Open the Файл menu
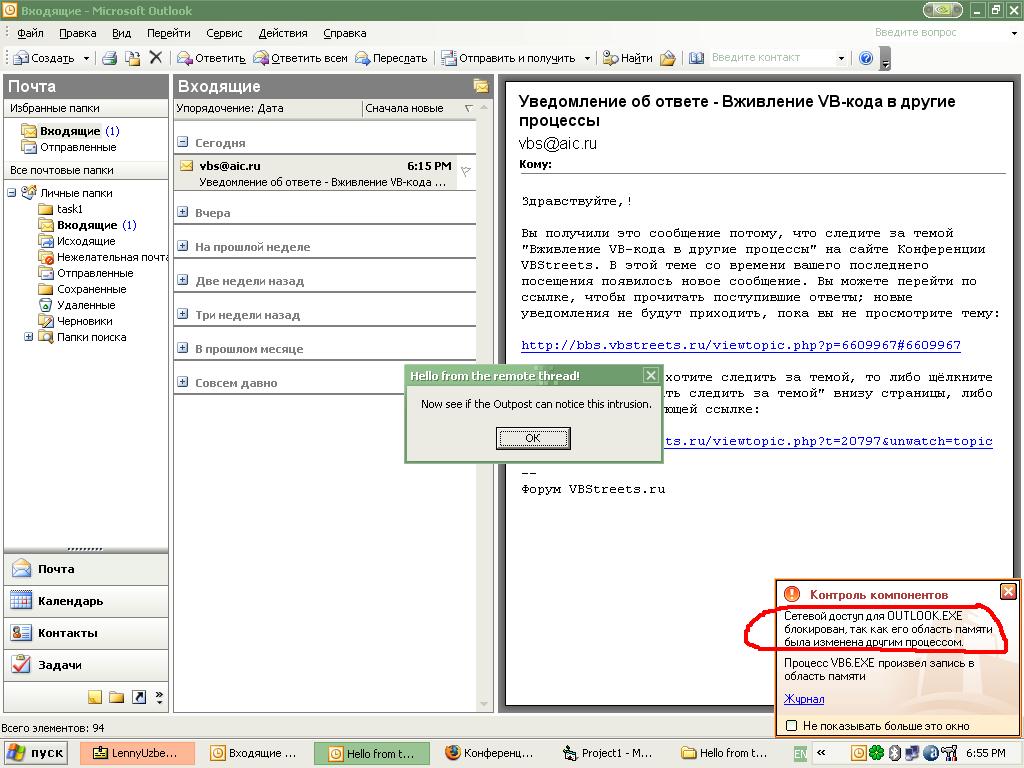The width and height of the screenshot is (1024, 768). coord(30,33)
